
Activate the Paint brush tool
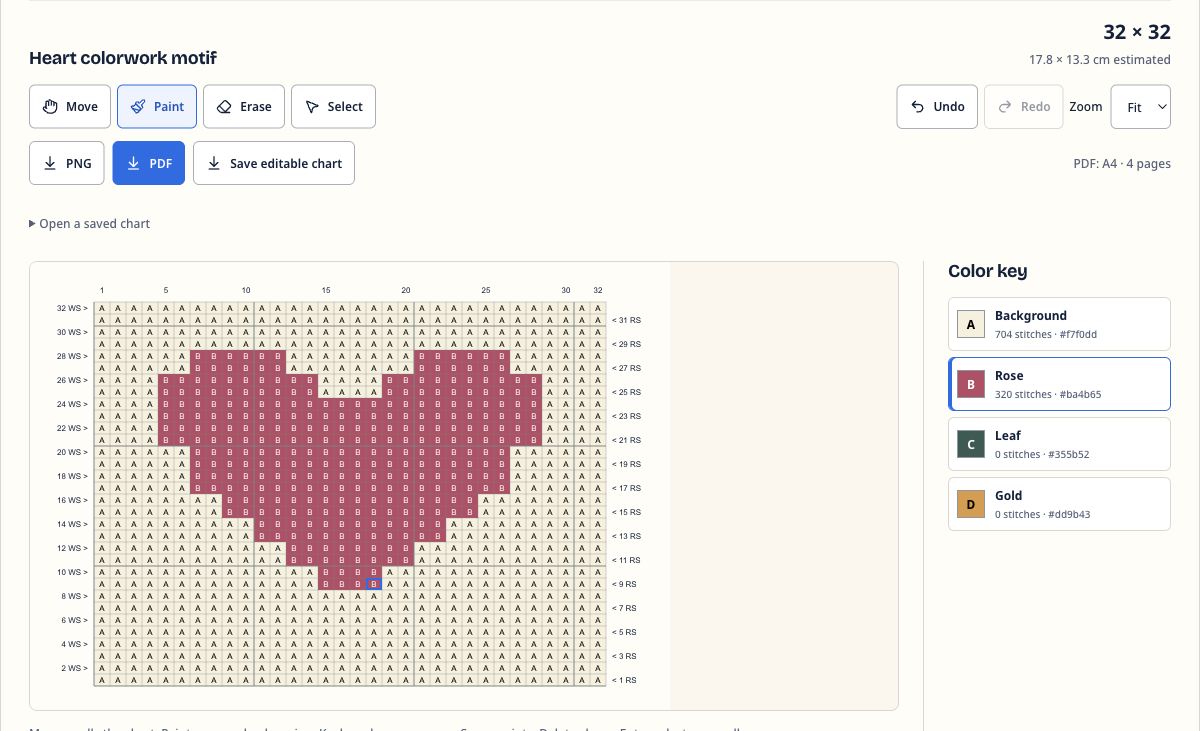(157, 107)
